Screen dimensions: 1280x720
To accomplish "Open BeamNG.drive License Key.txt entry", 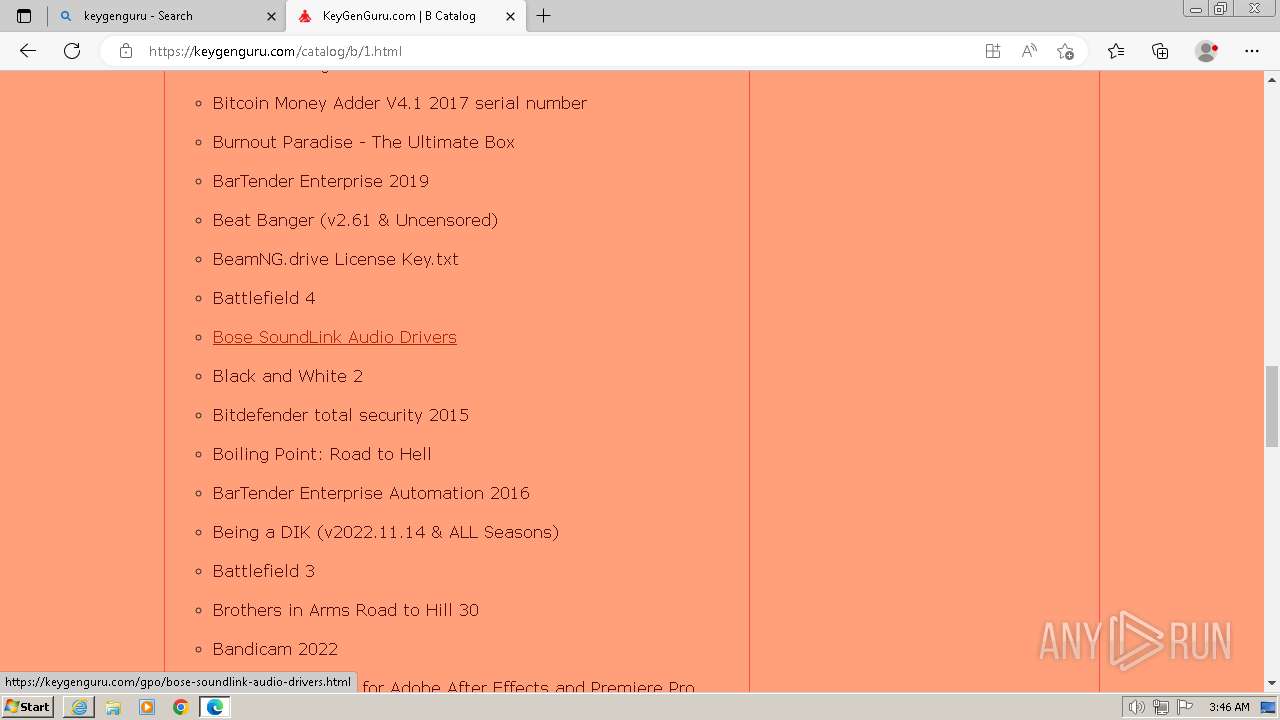I will coord(335,259).
